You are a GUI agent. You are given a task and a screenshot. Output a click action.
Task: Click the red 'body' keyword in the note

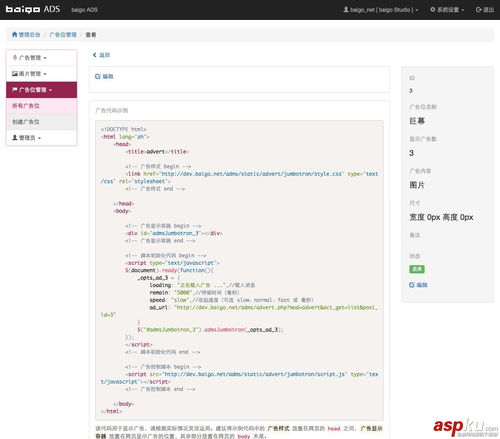click(x=244, y=436)
